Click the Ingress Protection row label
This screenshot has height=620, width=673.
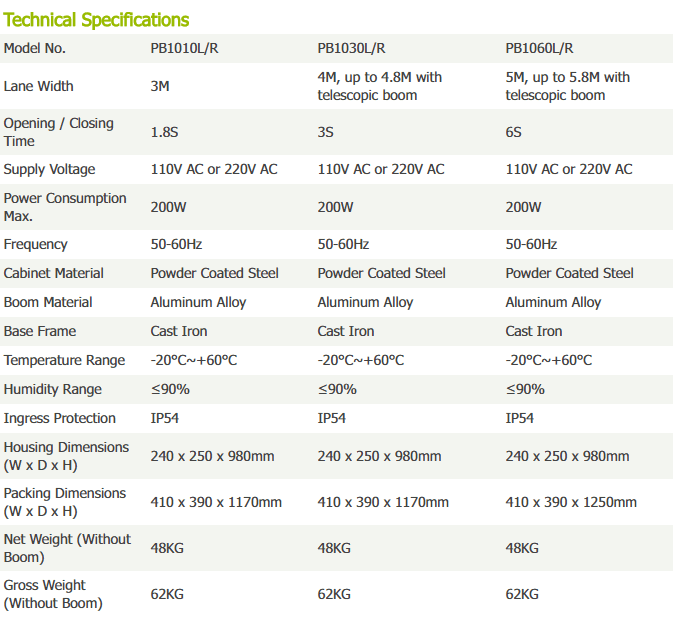60,418
